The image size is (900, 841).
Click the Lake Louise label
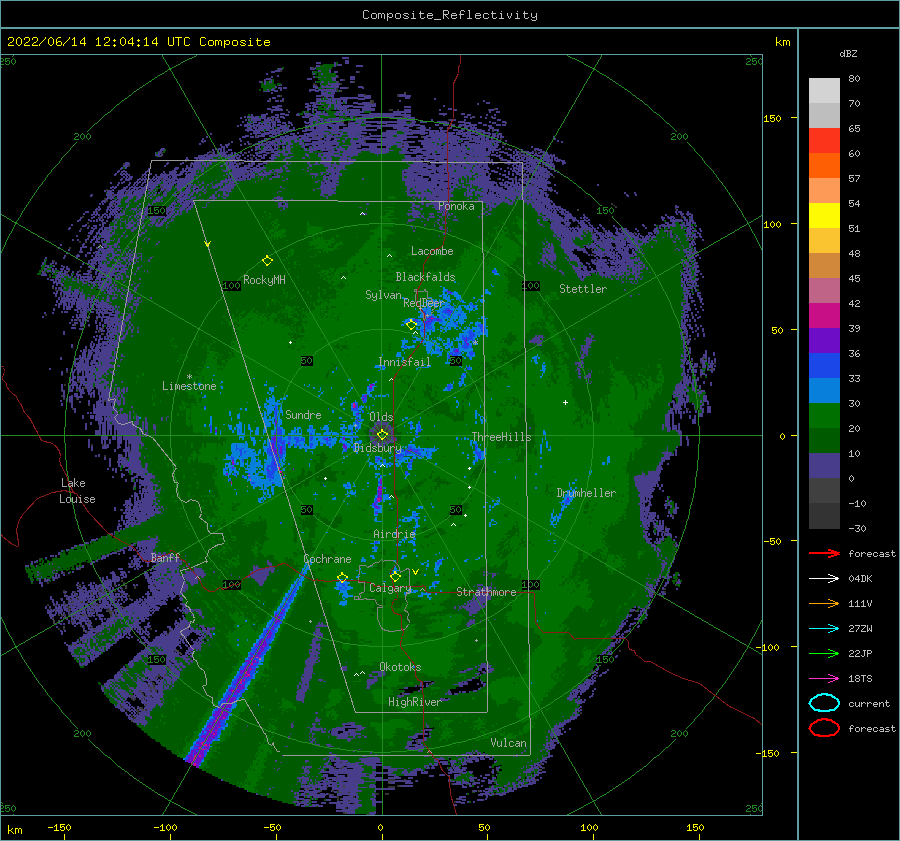(77, 491)
